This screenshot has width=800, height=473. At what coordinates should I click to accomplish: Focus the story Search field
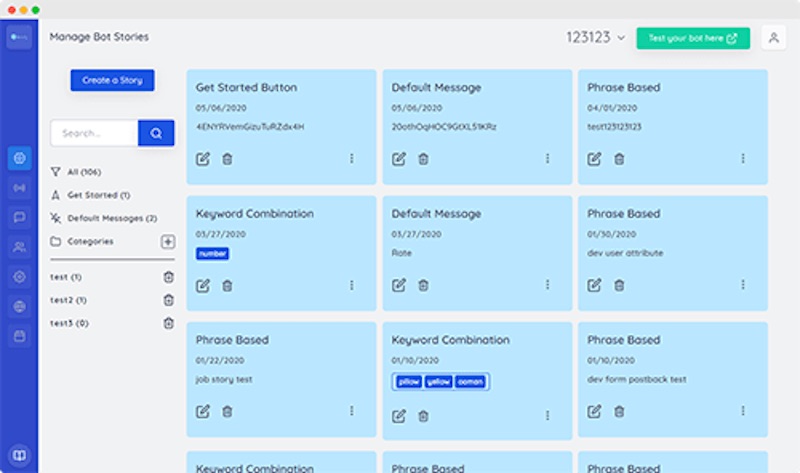coord(94,133)
